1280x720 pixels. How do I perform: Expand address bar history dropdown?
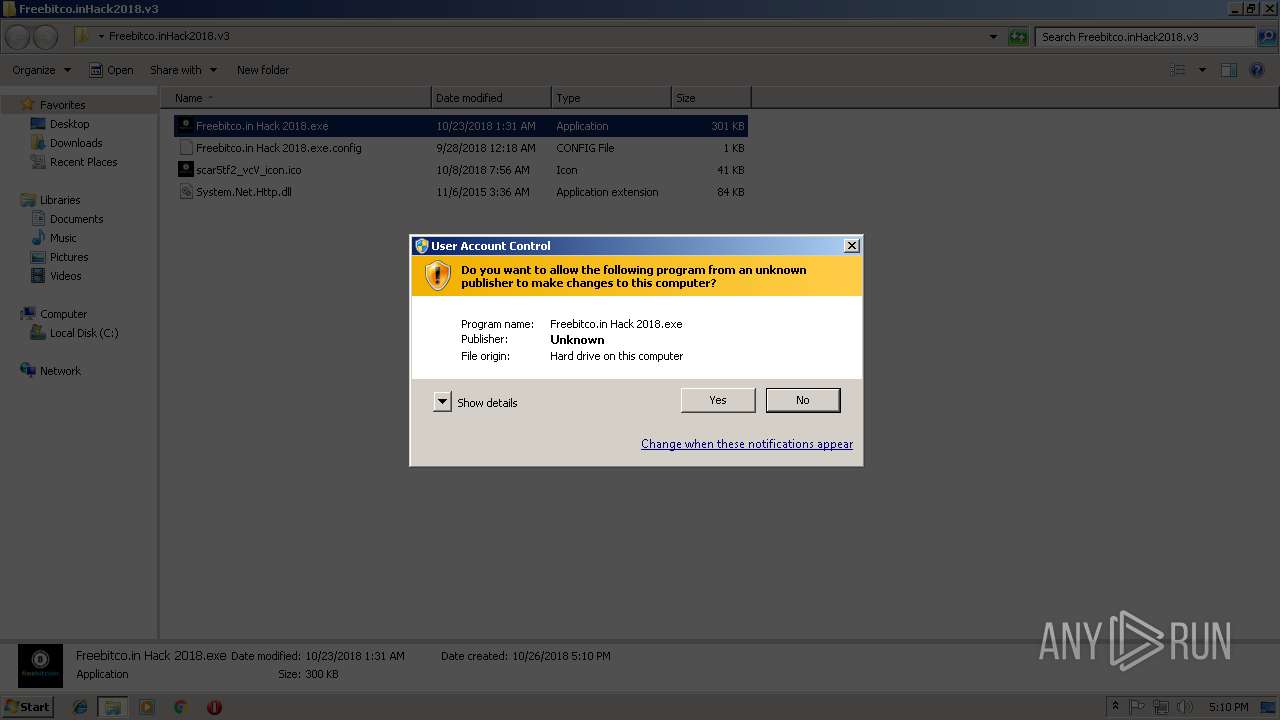[x=993, y=37]
